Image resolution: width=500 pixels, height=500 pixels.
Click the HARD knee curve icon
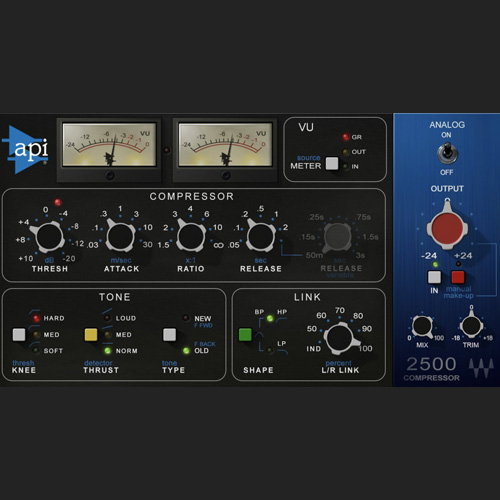pyautogui.click(x=34, y=311)
